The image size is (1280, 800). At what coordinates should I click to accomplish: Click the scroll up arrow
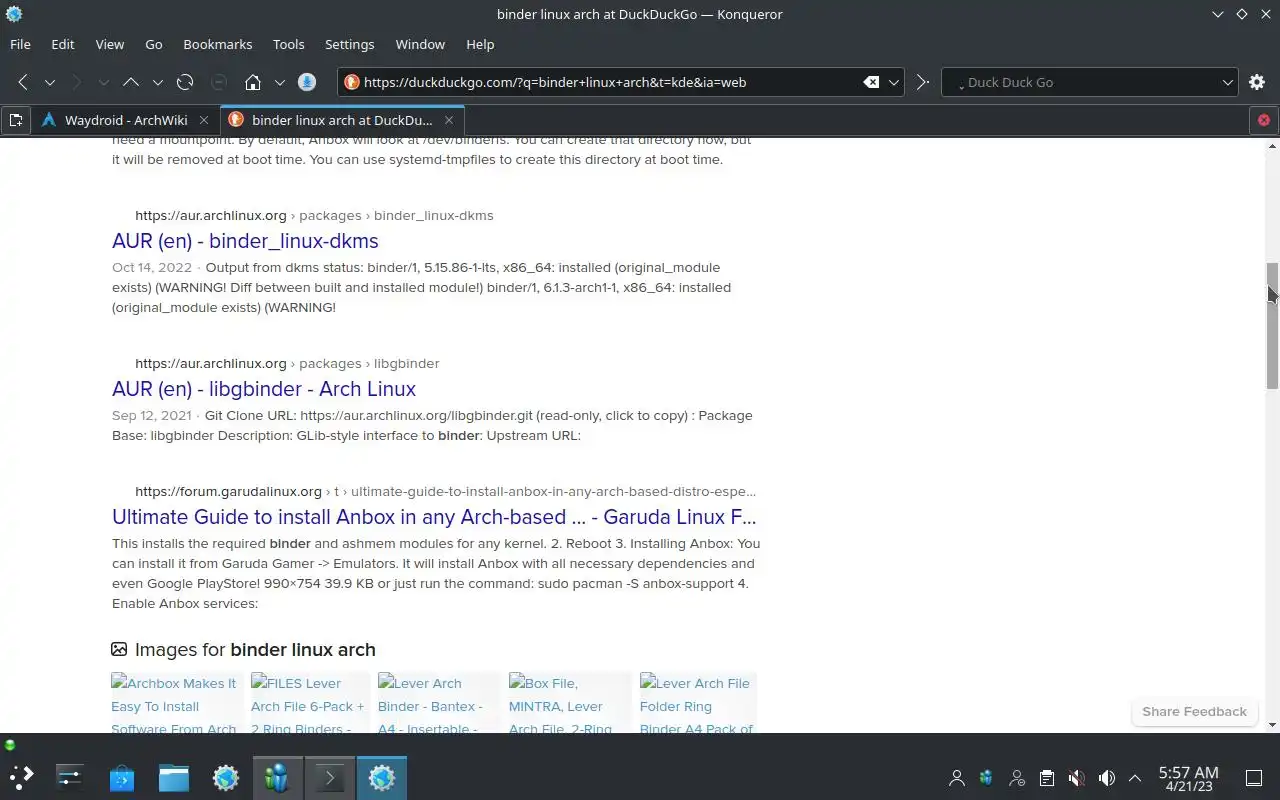click(x=1272, y=147)
